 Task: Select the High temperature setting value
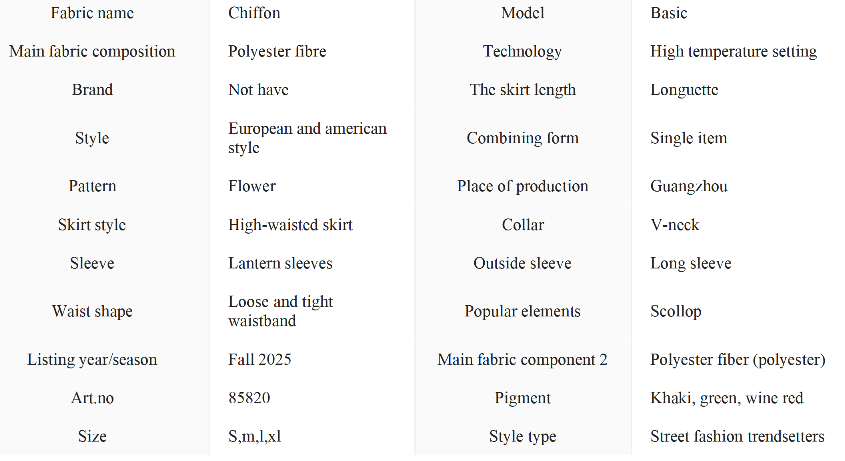(733, 51)
